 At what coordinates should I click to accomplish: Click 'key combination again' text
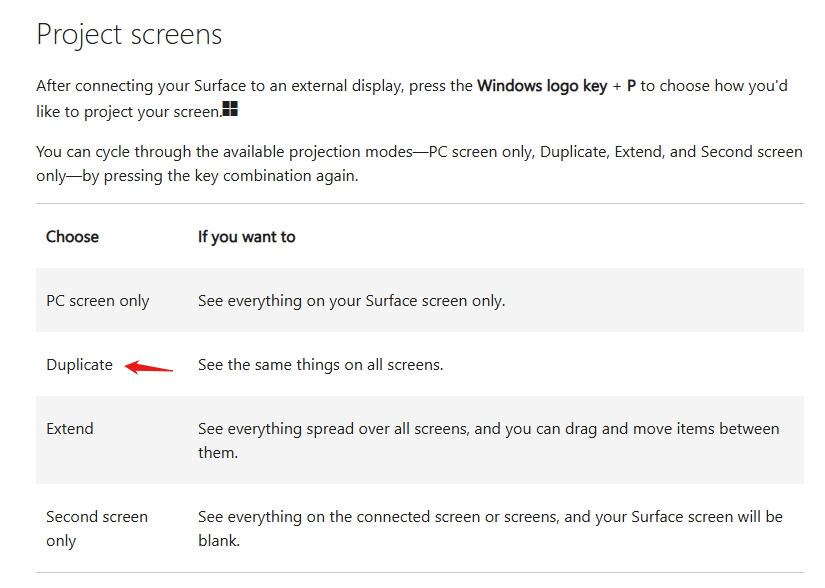pyautogui.click(x=275, y=176)
